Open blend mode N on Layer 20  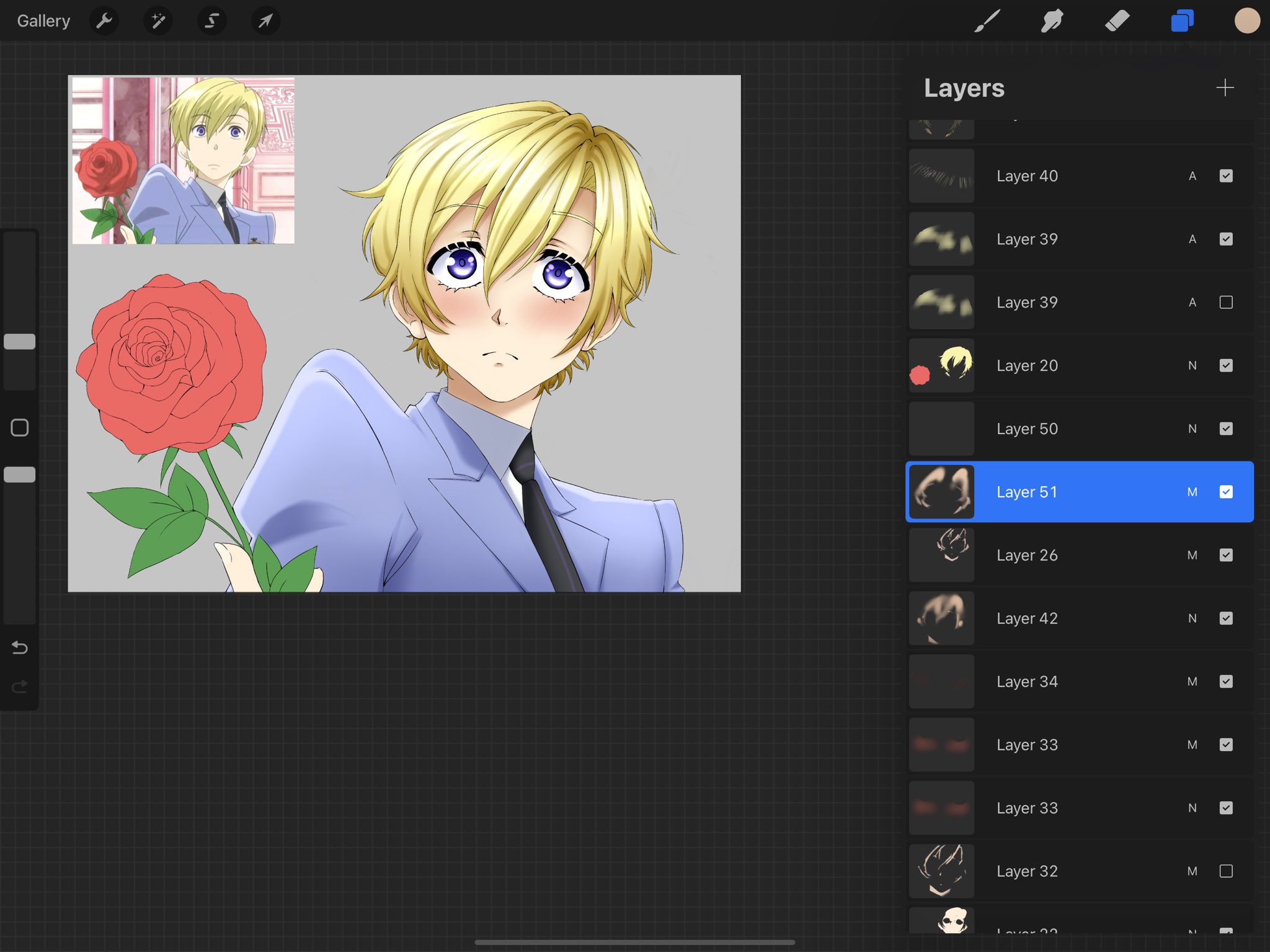pos(1192,366)
